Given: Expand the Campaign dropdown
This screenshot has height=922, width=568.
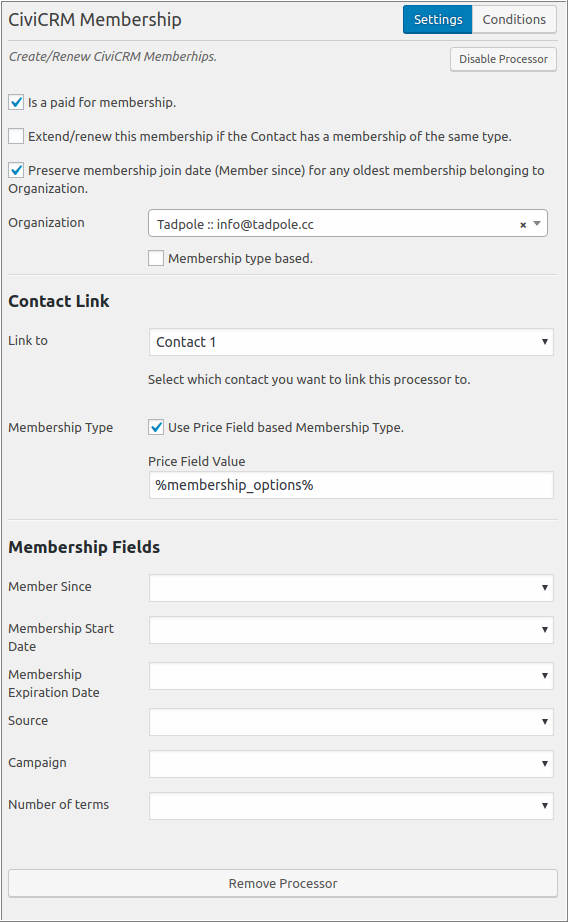Looking at the screenshot, I should [x=351, y=764].
